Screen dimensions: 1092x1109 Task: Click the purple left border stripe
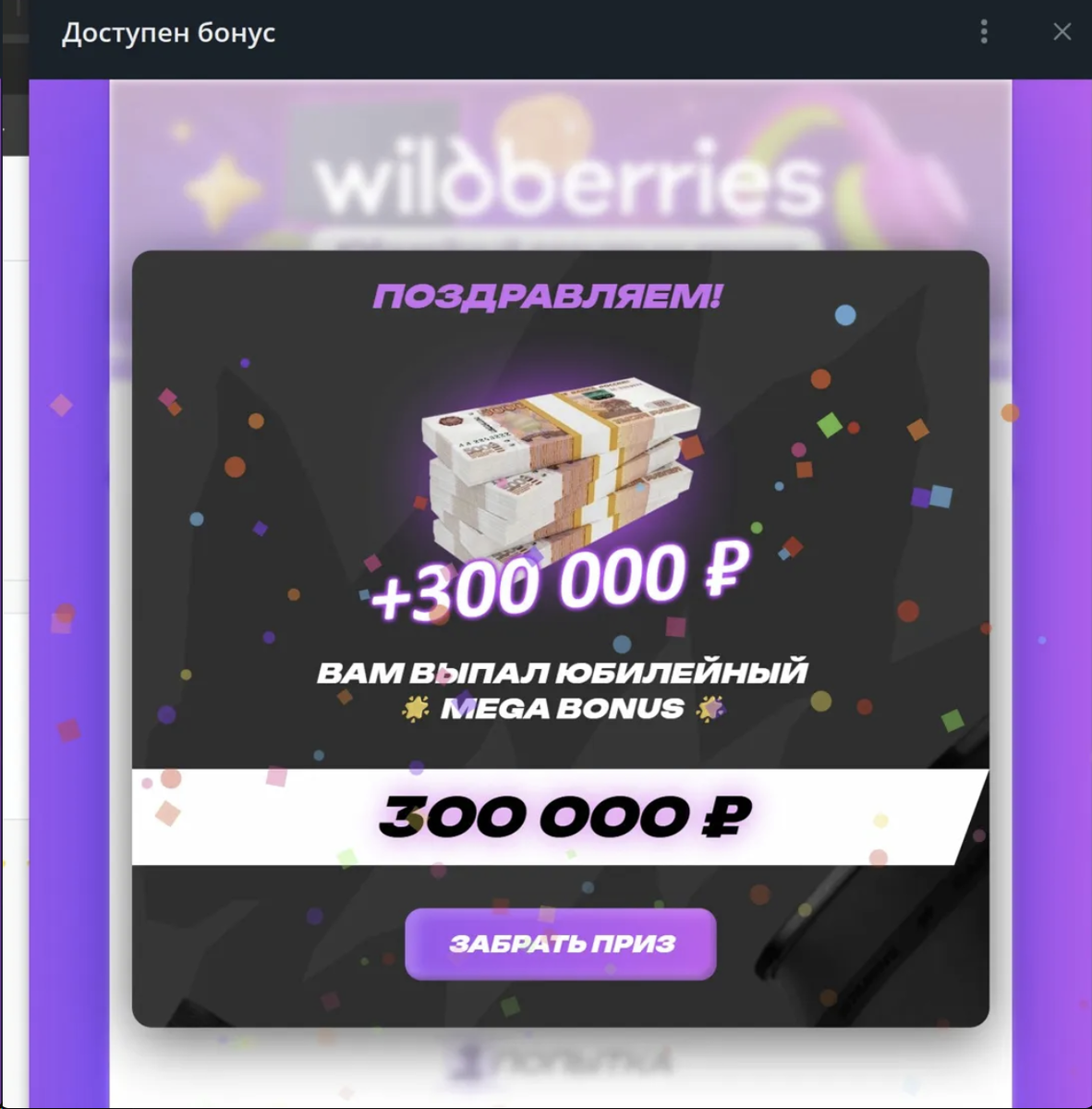coord(69,593)
